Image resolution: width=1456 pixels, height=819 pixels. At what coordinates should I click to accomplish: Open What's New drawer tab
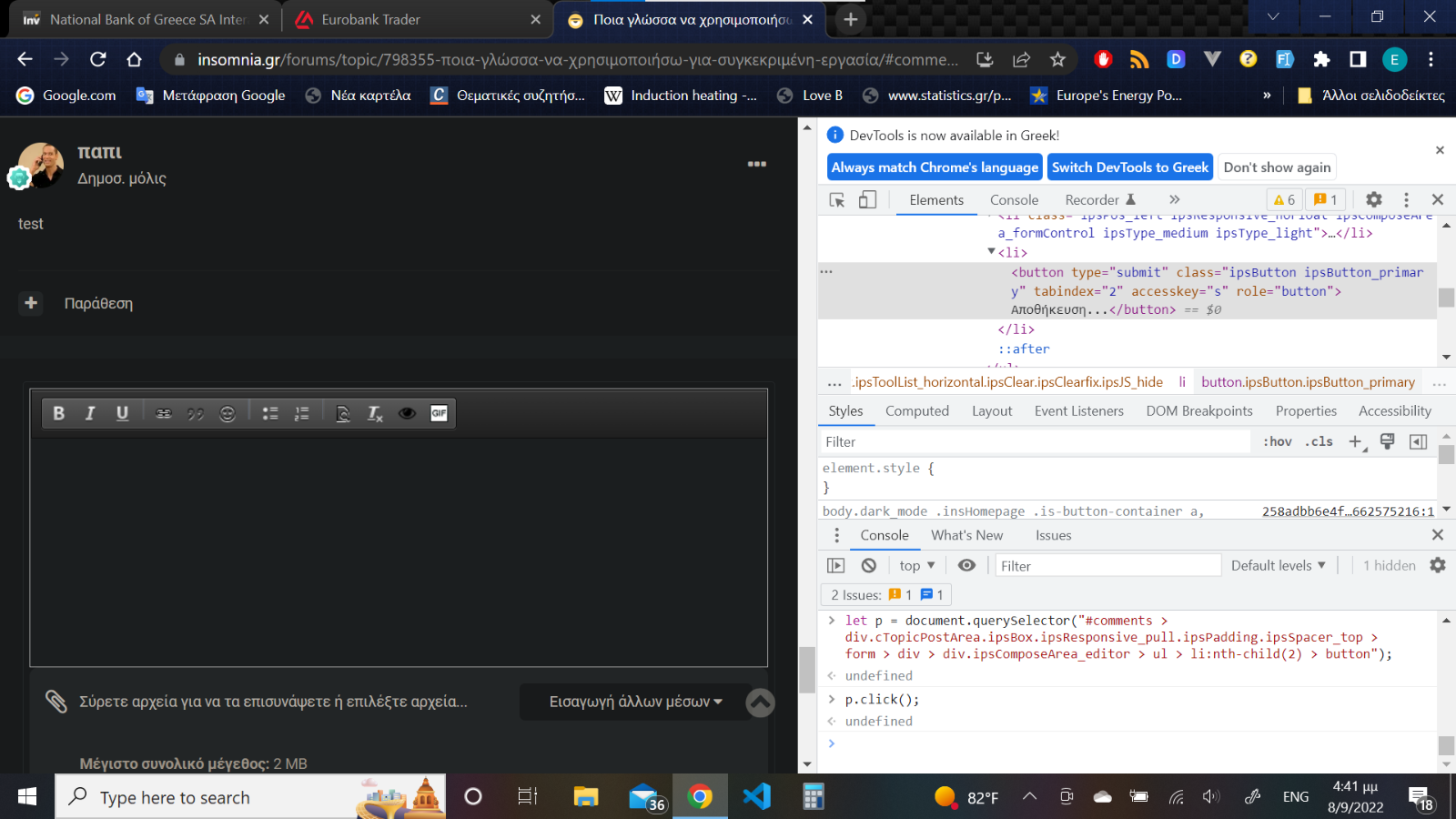click(x=966, y=536)
